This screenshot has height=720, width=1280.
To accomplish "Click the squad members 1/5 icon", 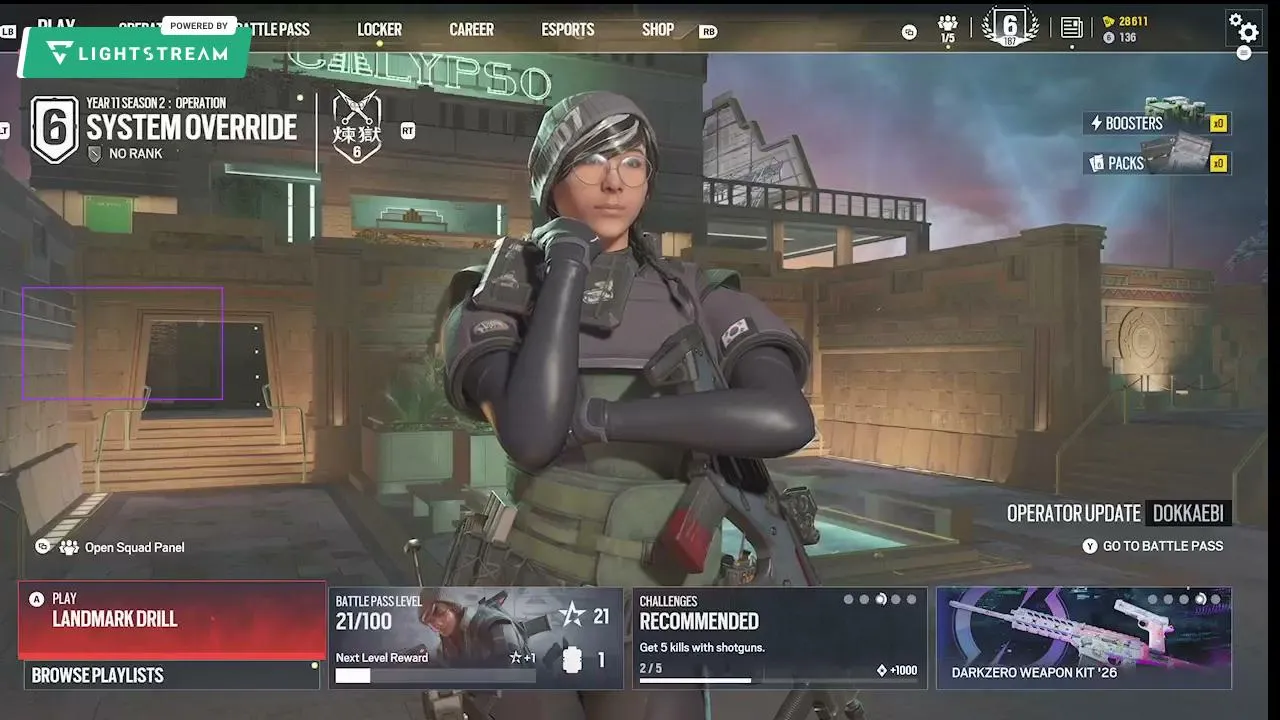I will coord(948,29).
